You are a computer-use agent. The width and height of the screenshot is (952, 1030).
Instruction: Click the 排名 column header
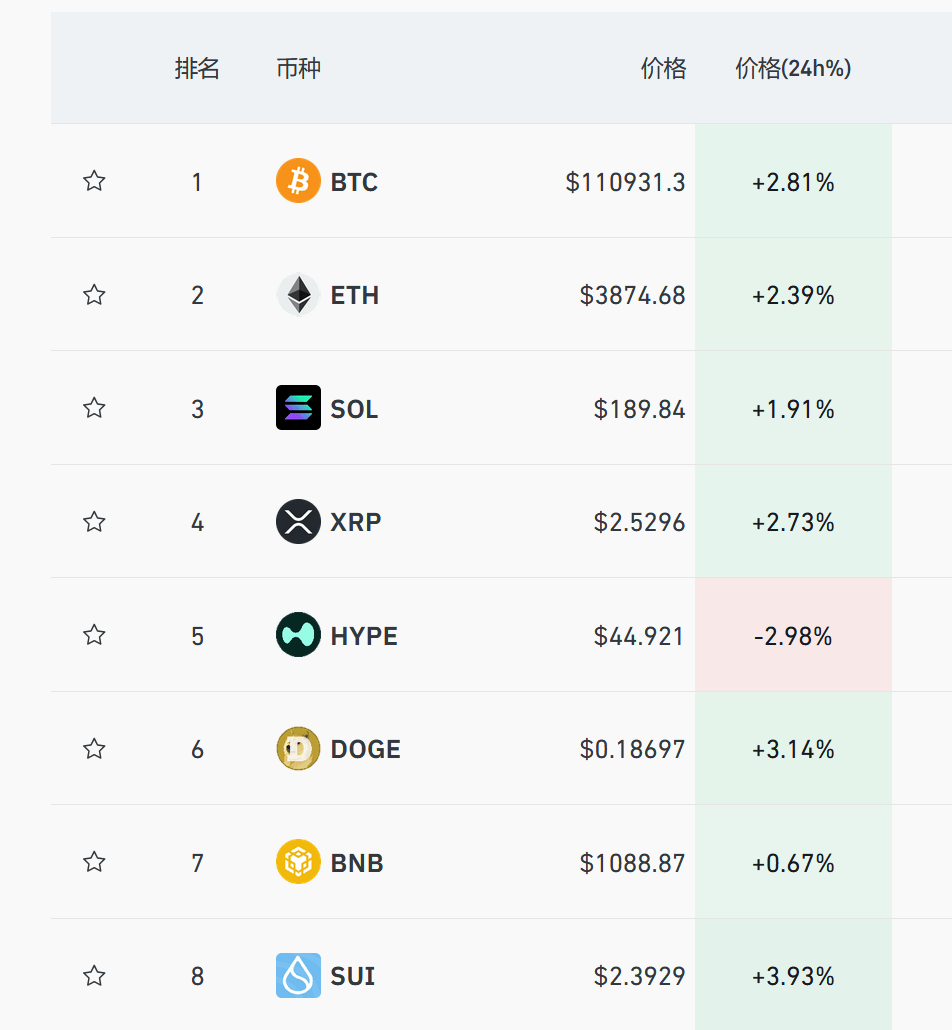[197, 68]
